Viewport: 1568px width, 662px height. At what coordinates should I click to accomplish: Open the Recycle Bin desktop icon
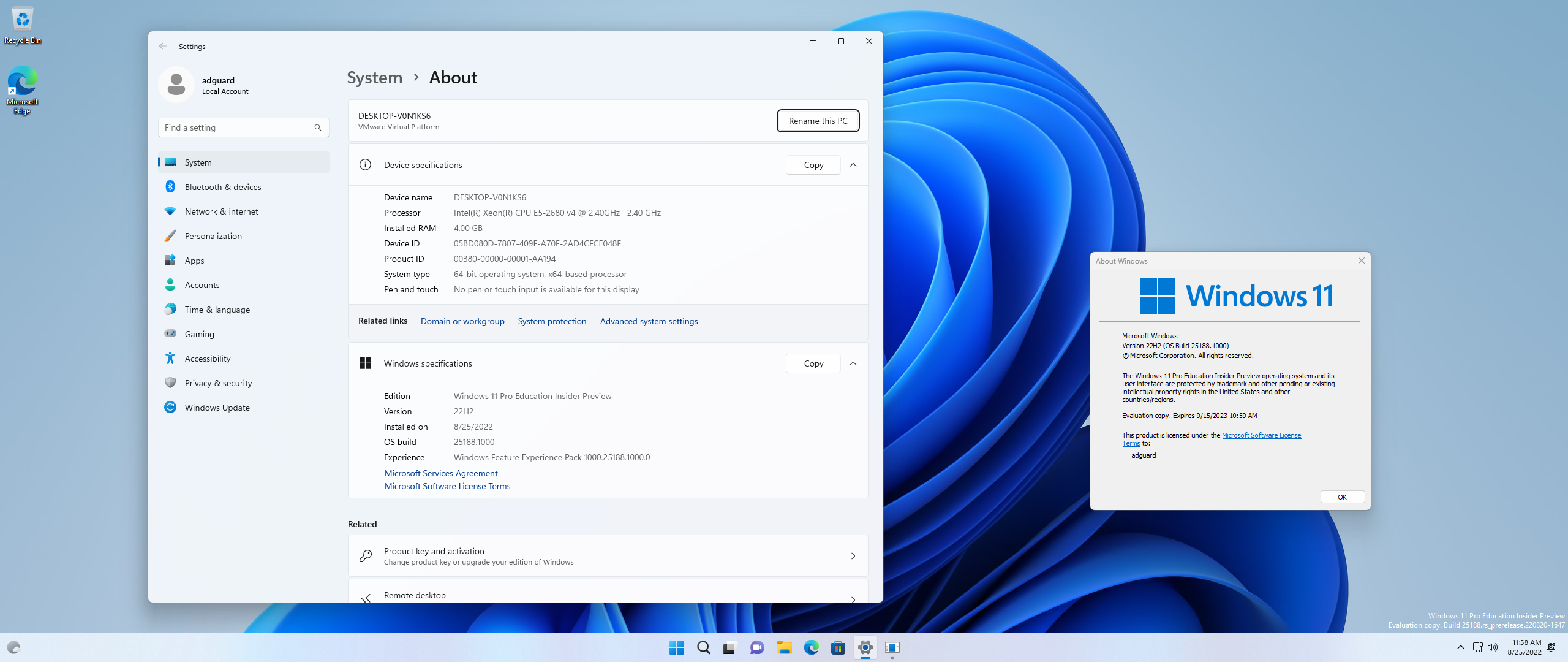click(x=23, y=26)
